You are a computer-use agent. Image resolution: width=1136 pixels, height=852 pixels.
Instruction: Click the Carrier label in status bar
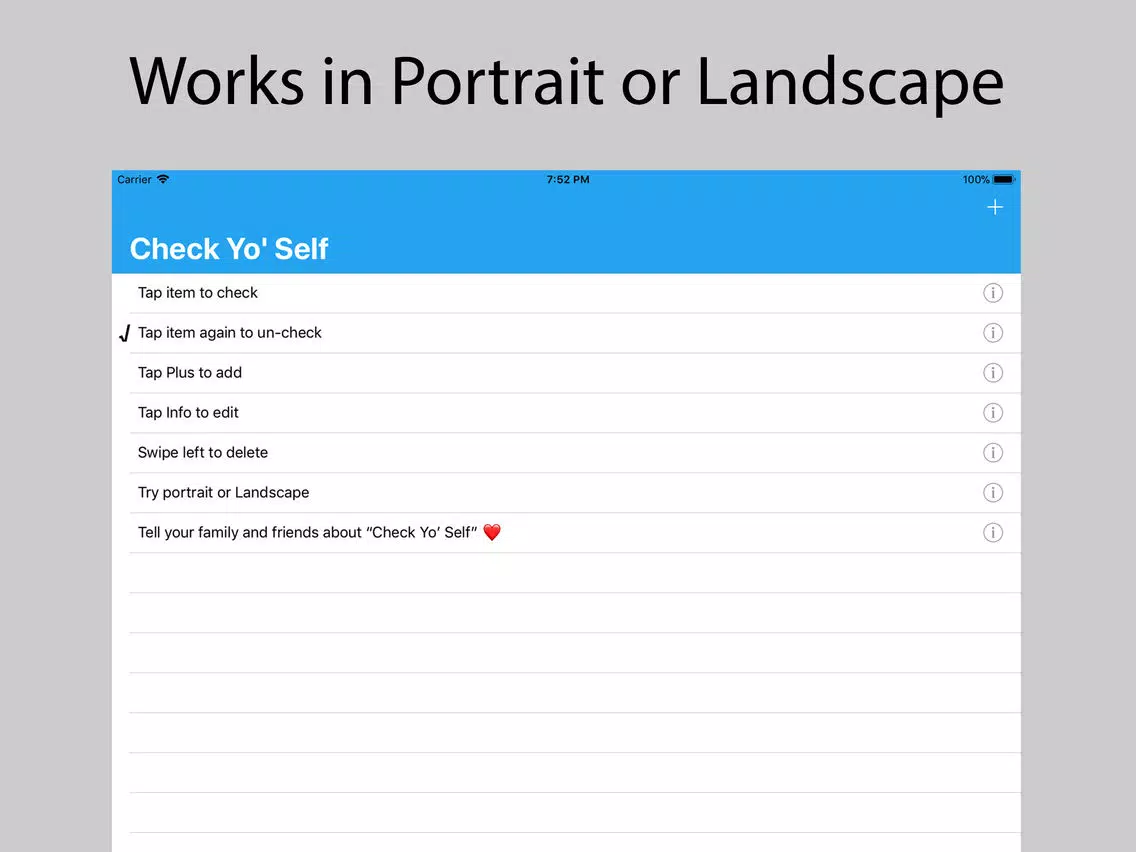click(x=134, y=179)
